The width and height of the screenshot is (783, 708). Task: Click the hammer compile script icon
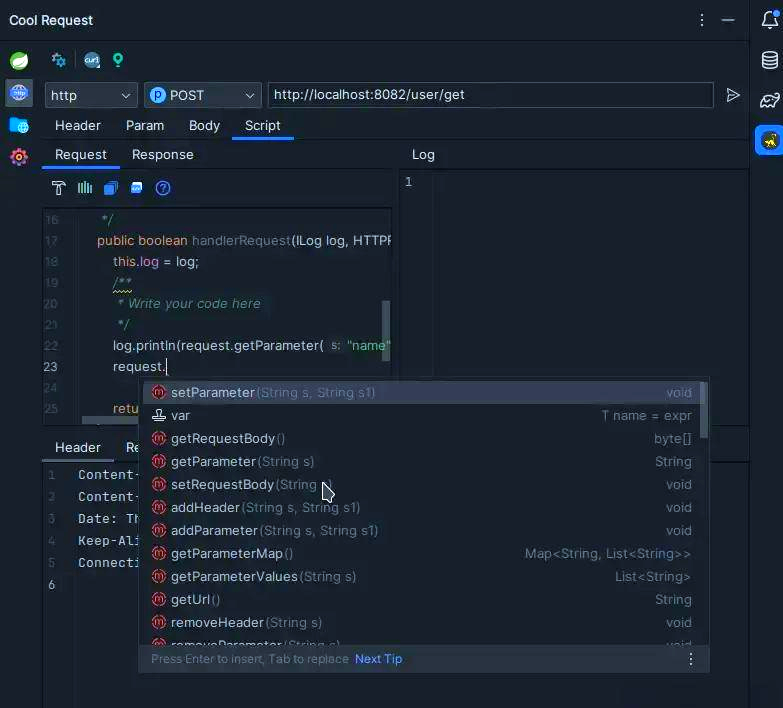[58, 188]
